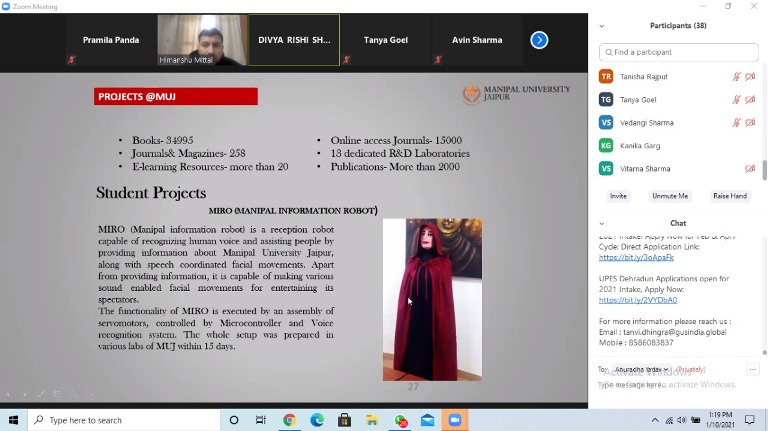Click Tanya Goel's video-off camera icon
This screenshot has width=768, height=431.
pyautogui.click(x=750, y=100)
